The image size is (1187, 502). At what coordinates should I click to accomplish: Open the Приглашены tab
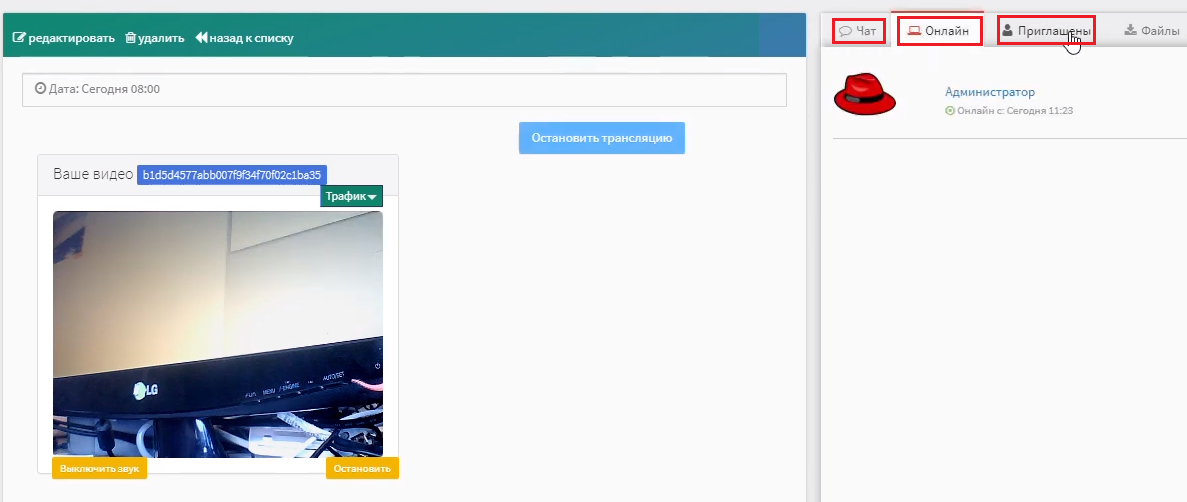[1046, 31]
